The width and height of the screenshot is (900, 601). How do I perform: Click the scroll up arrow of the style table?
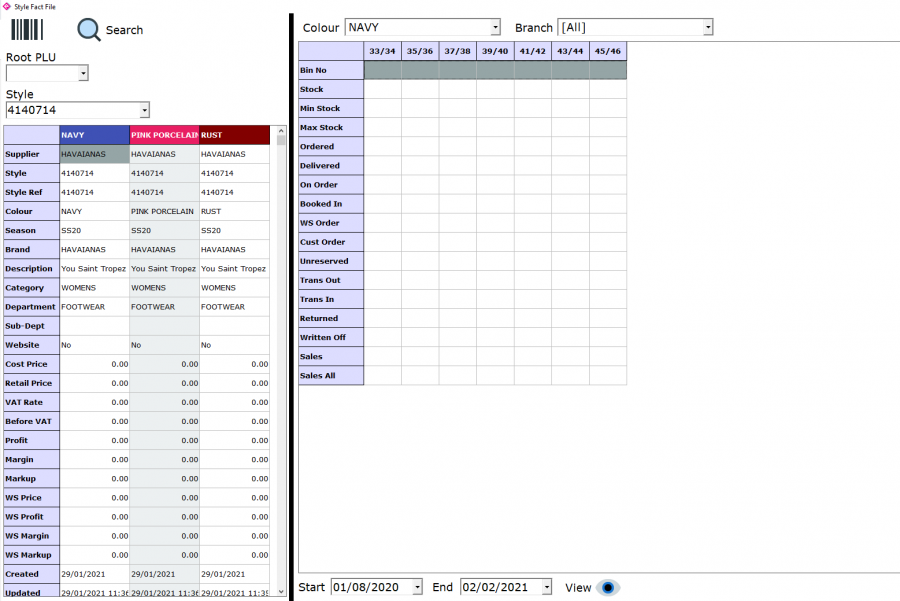[281, 131]
